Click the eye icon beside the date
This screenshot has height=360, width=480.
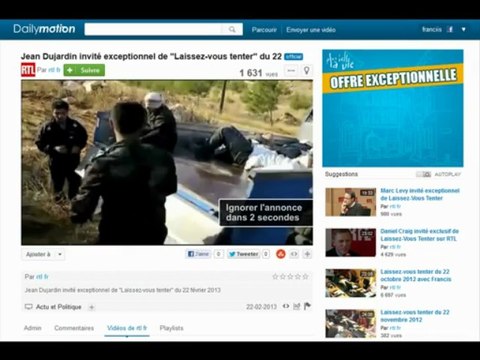coord(286,306)
